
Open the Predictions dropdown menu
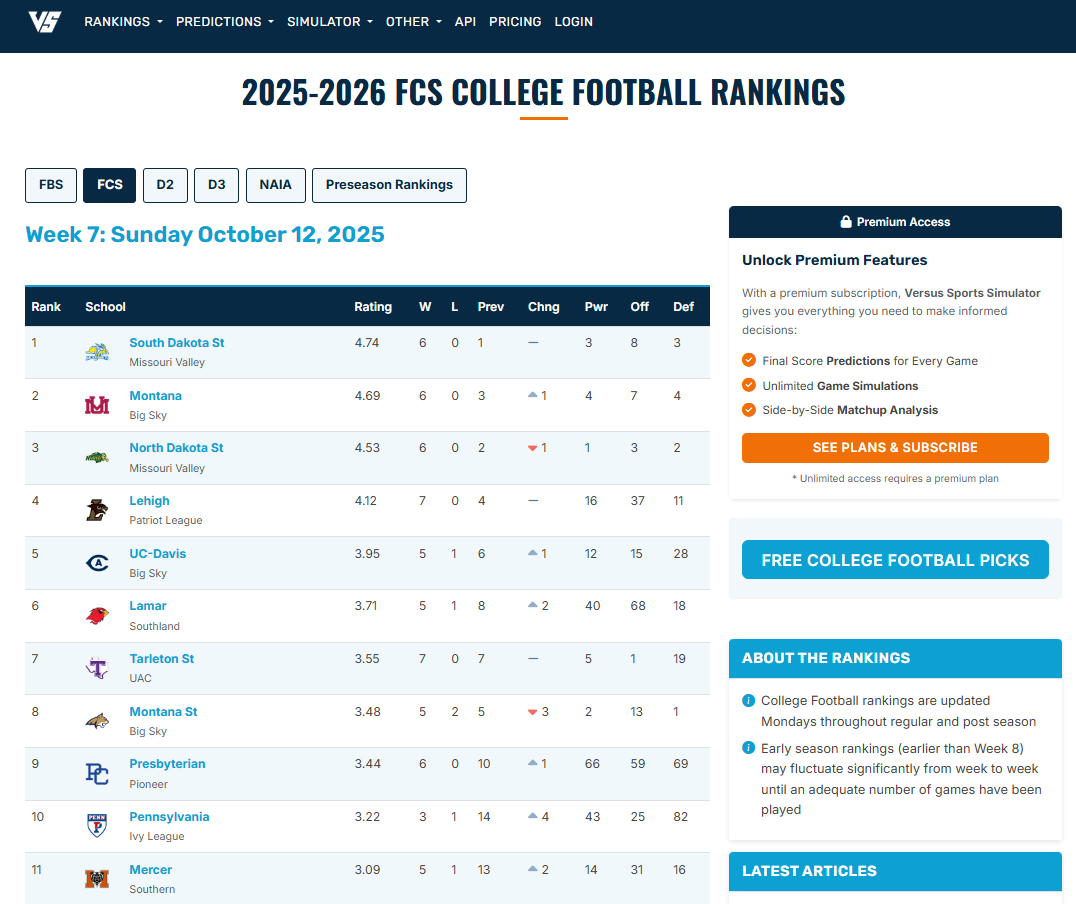pos(224,21)
